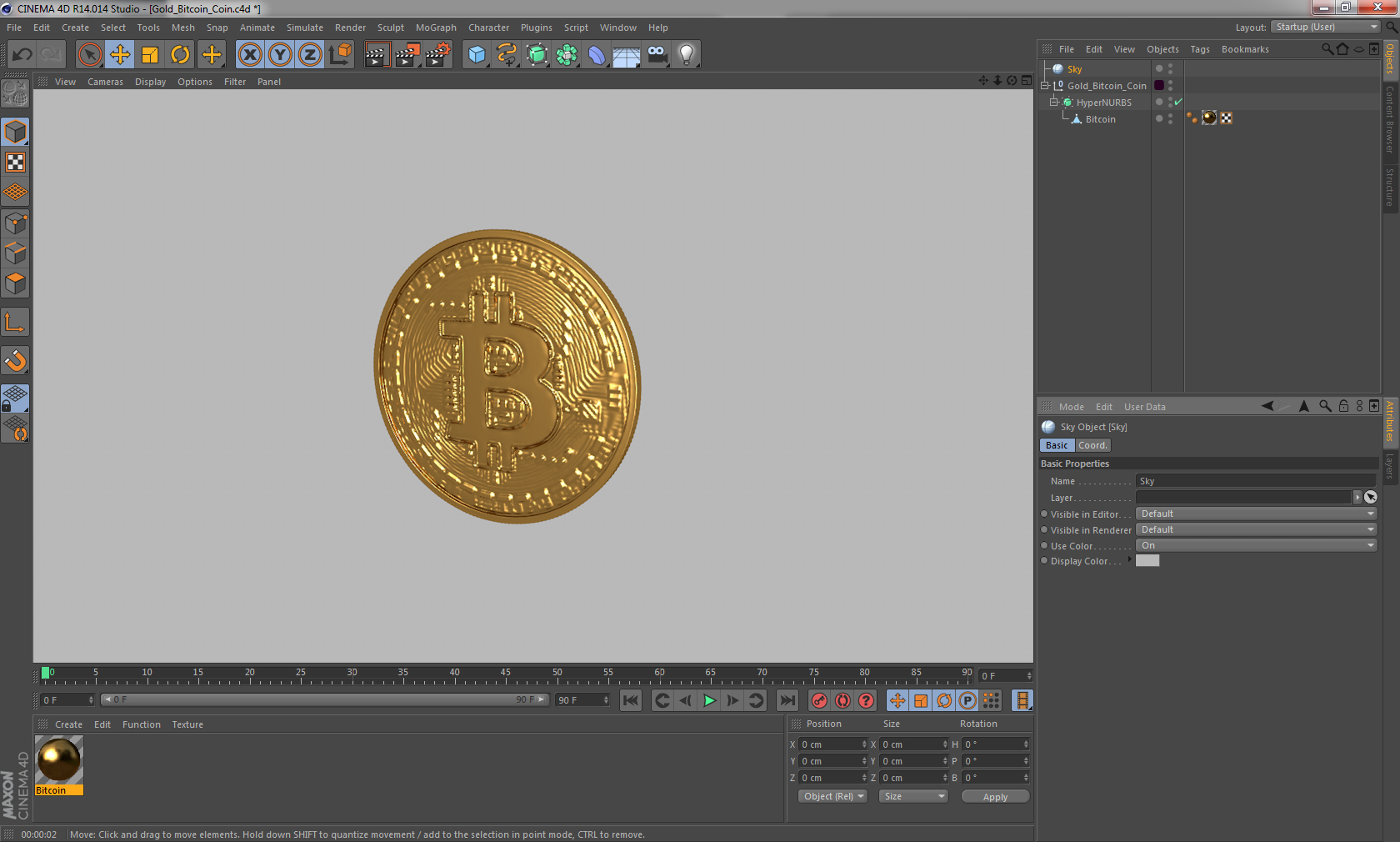Open the Array modeling objects icon

567,55
